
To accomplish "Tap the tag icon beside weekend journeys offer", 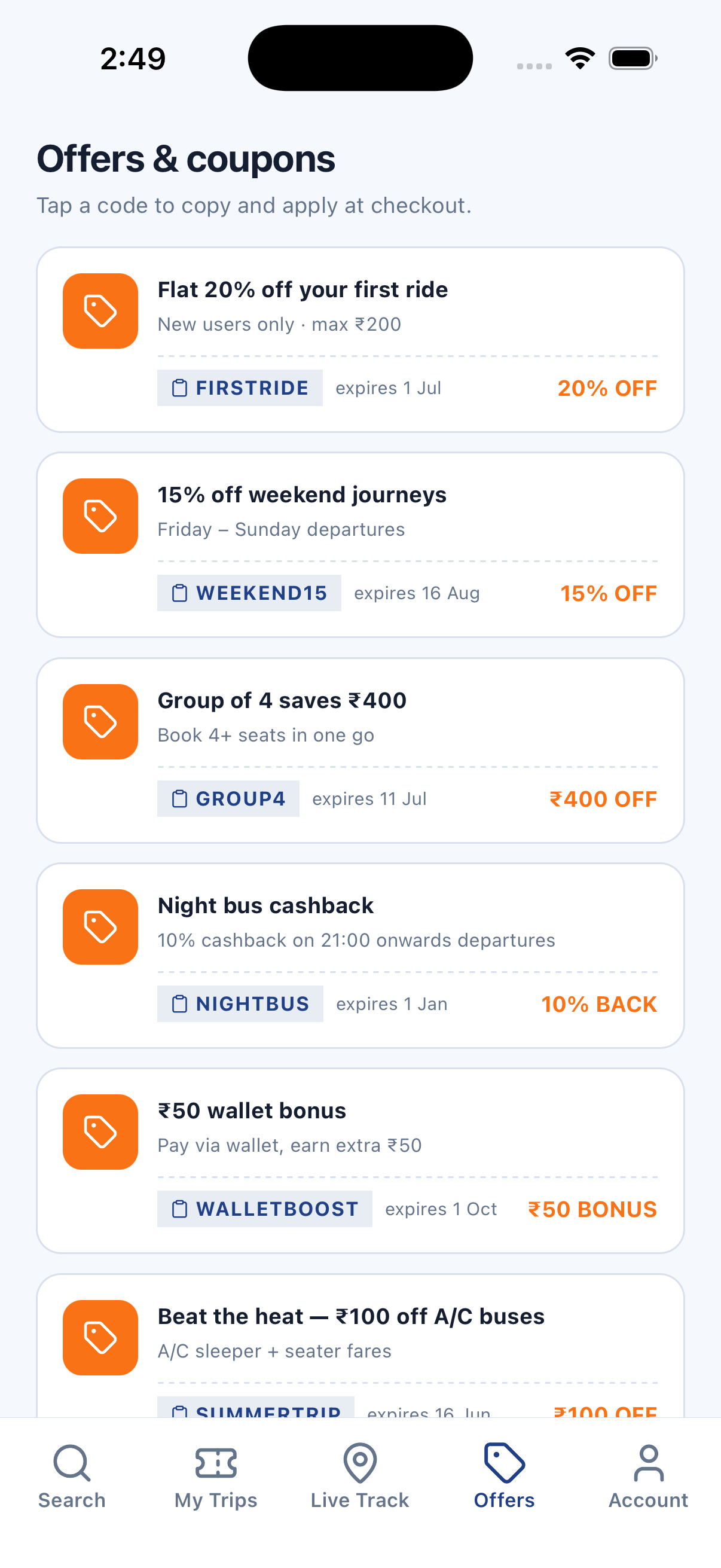I will tap(100, 516).
